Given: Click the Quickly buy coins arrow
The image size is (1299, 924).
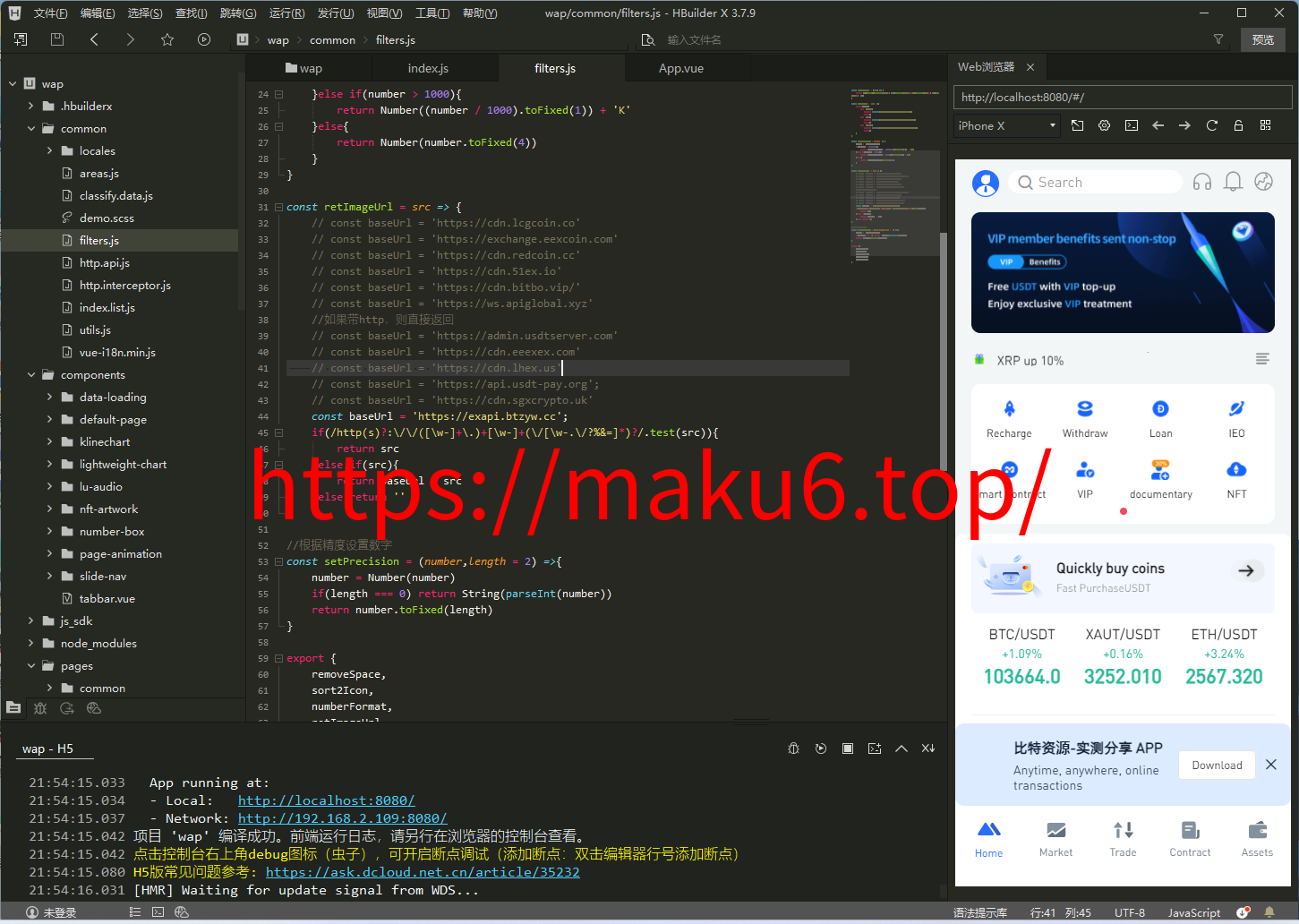Looking at the screenshot, I should [x=1246, y=570].
